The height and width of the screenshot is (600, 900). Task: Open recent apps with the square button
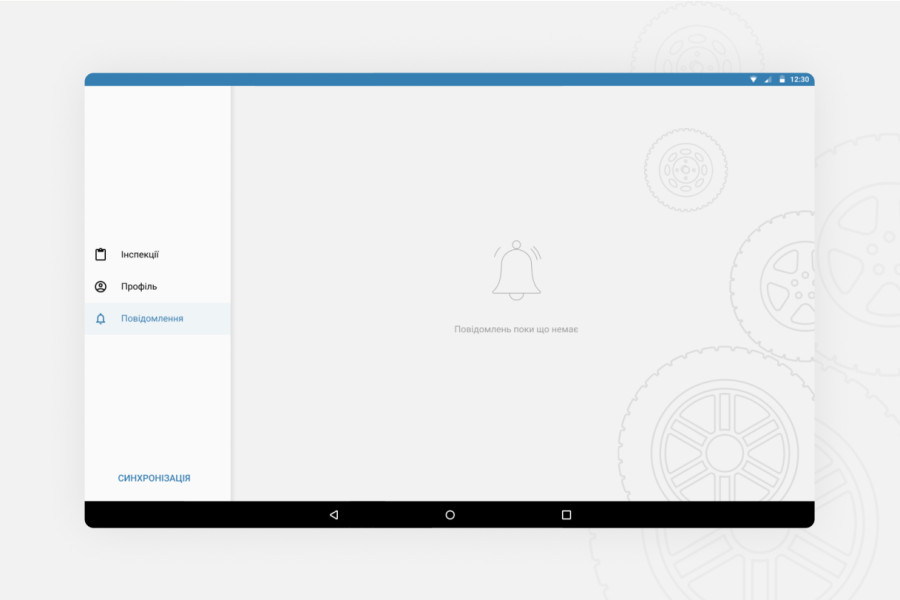point(566,515)
